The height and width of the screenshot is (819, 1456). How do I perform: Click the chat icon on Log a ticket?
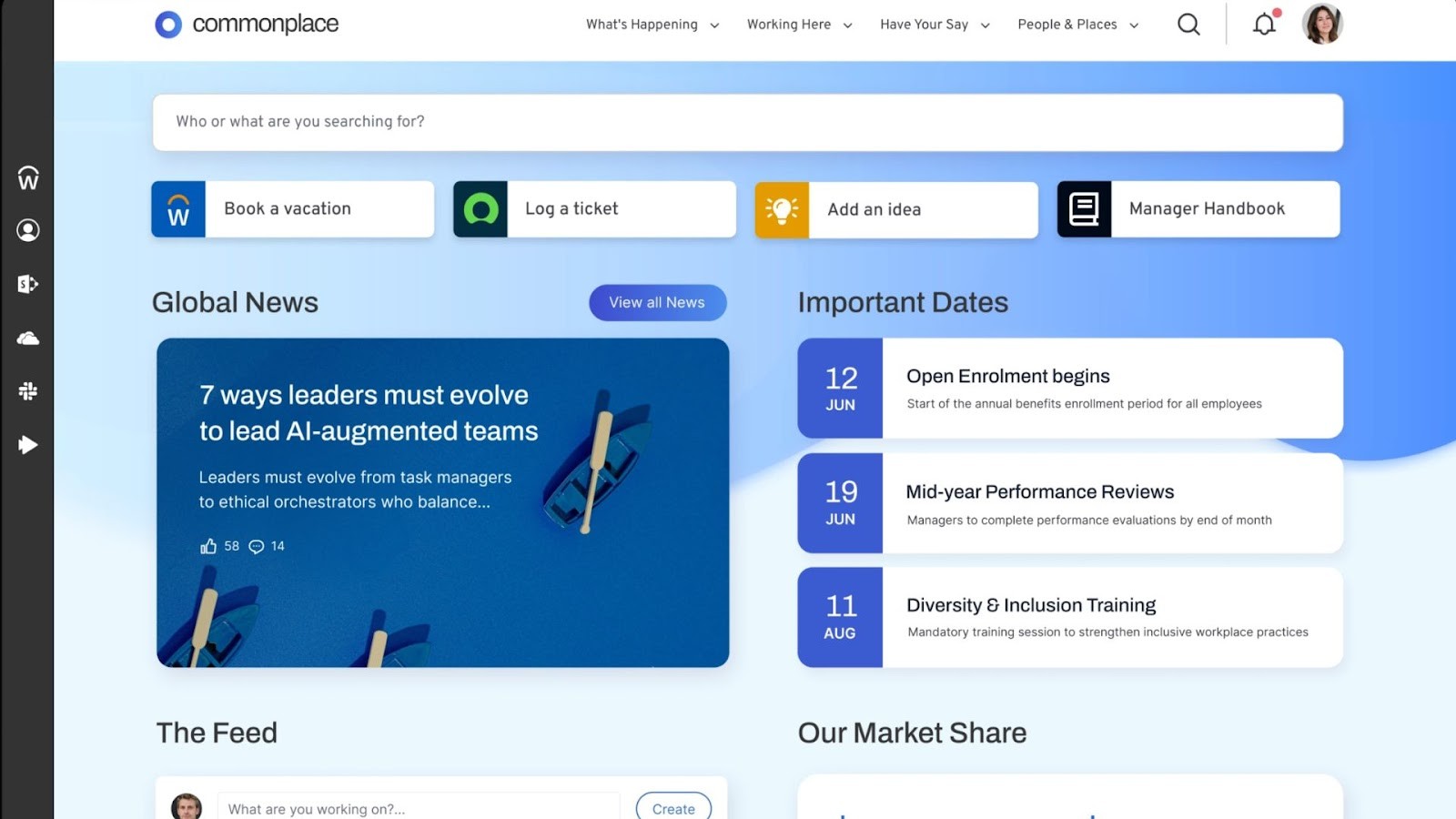pos(480,208)
